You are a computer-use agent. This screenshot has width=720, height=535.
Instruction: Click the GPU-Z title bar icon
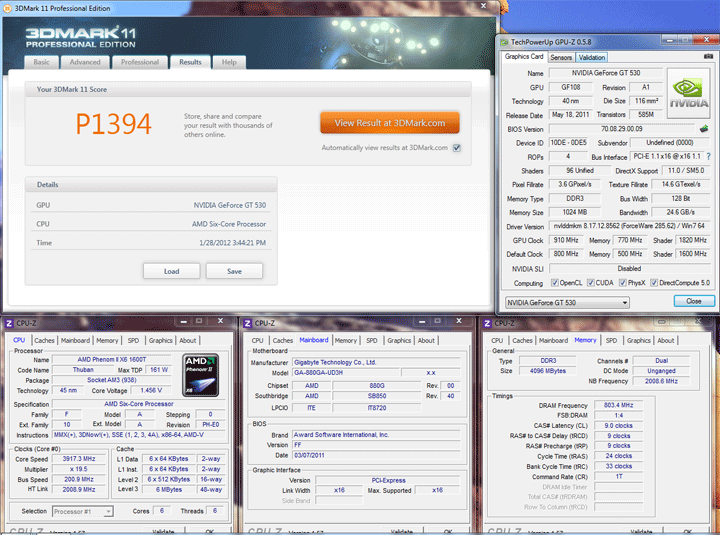pyautogui.click(x=504, y=42)
